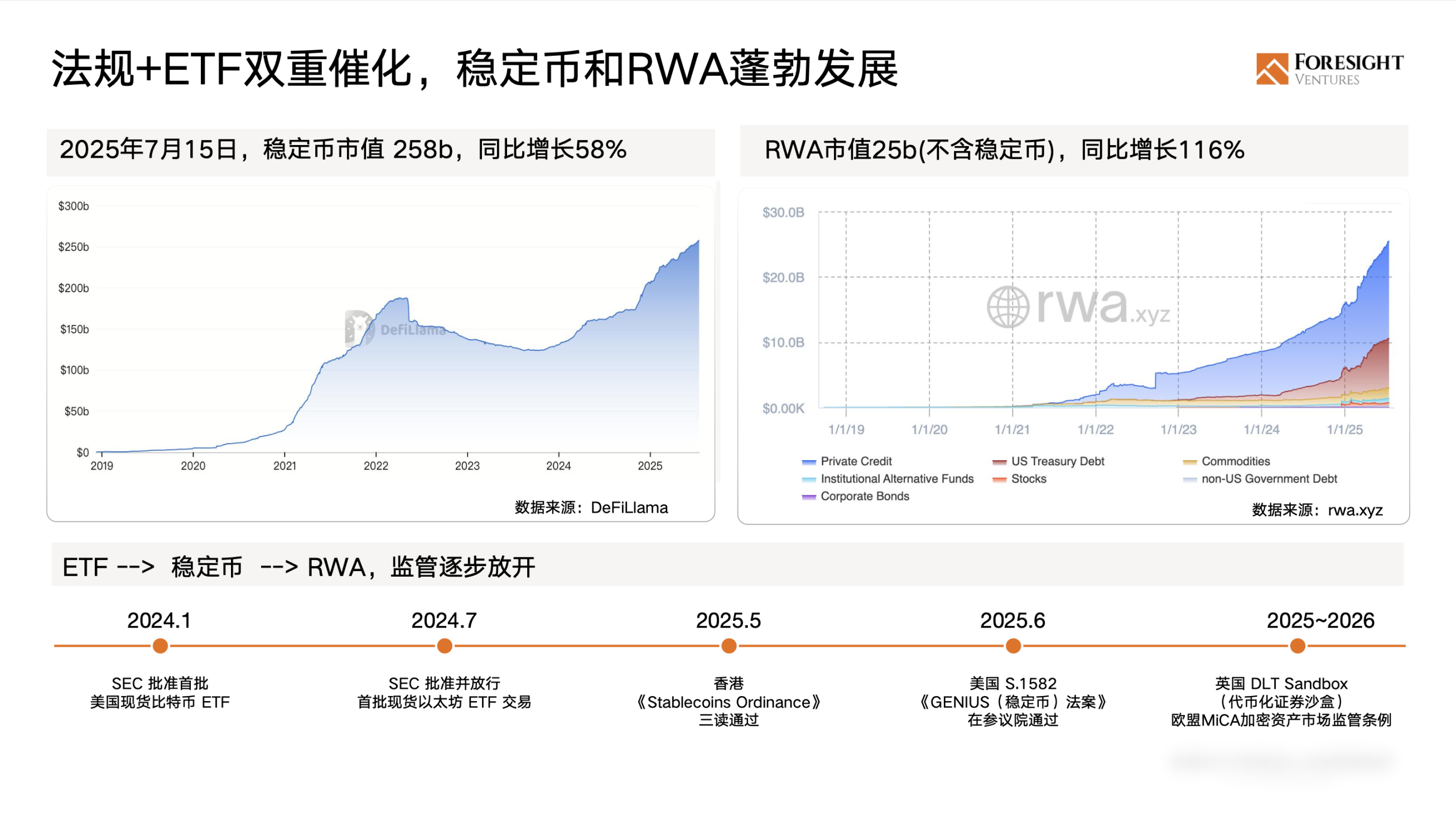Click the ETF --> 稳定币 --> RWA heading

[298, 567]
